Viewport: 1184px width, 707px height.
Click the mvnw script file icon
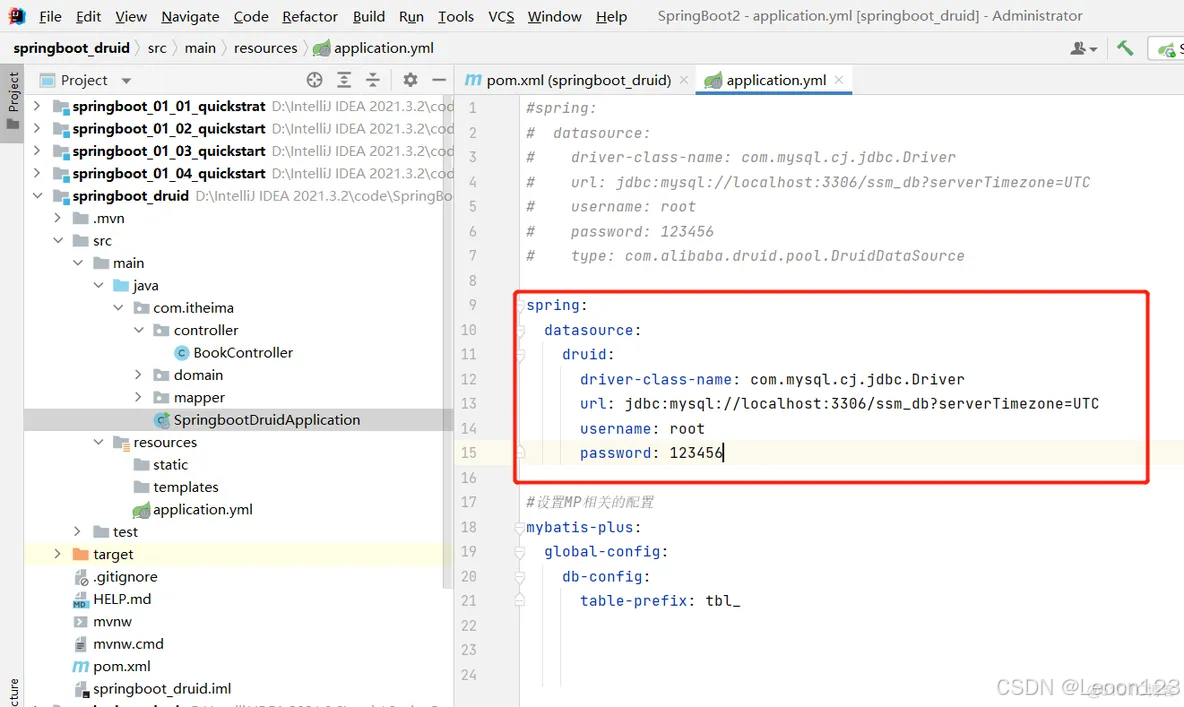[81, 622]
